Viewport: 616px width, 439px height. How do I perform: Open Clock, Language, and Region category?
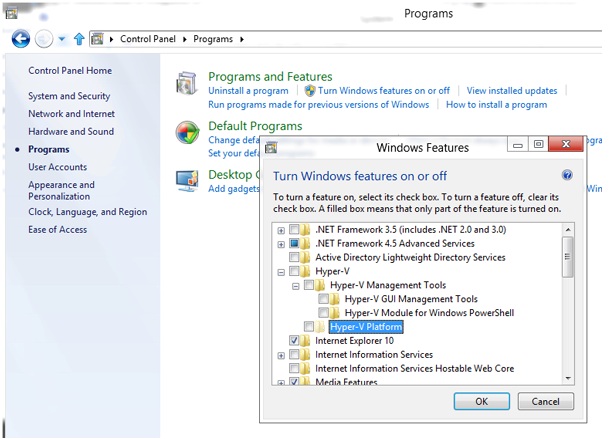pos(88,212)
